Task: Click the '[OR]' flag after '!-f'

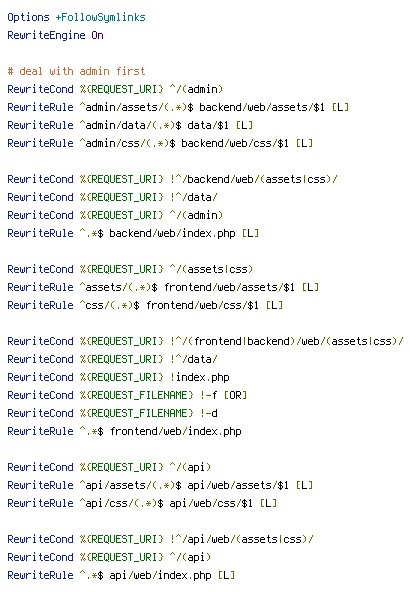Action: (x=235, y=395)
